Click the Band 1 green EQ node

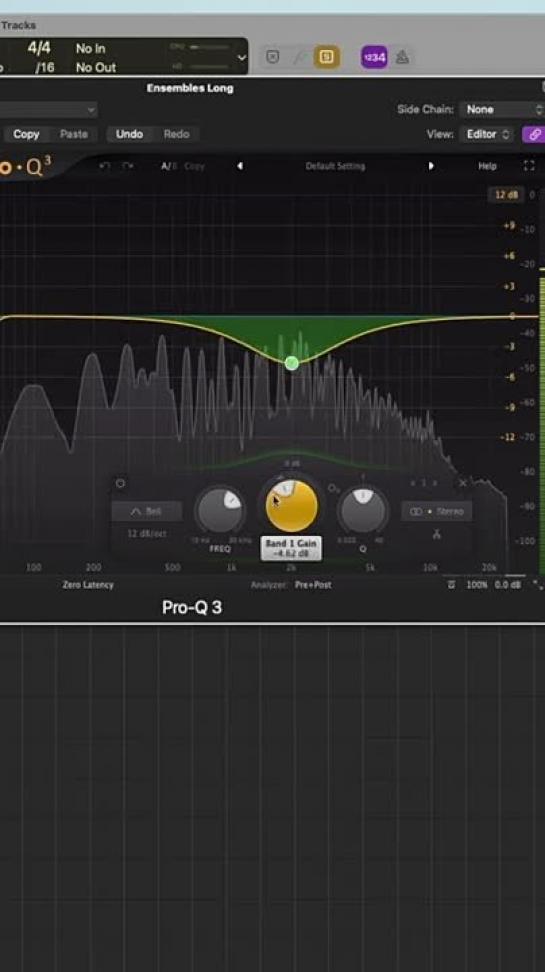point(291,363)
